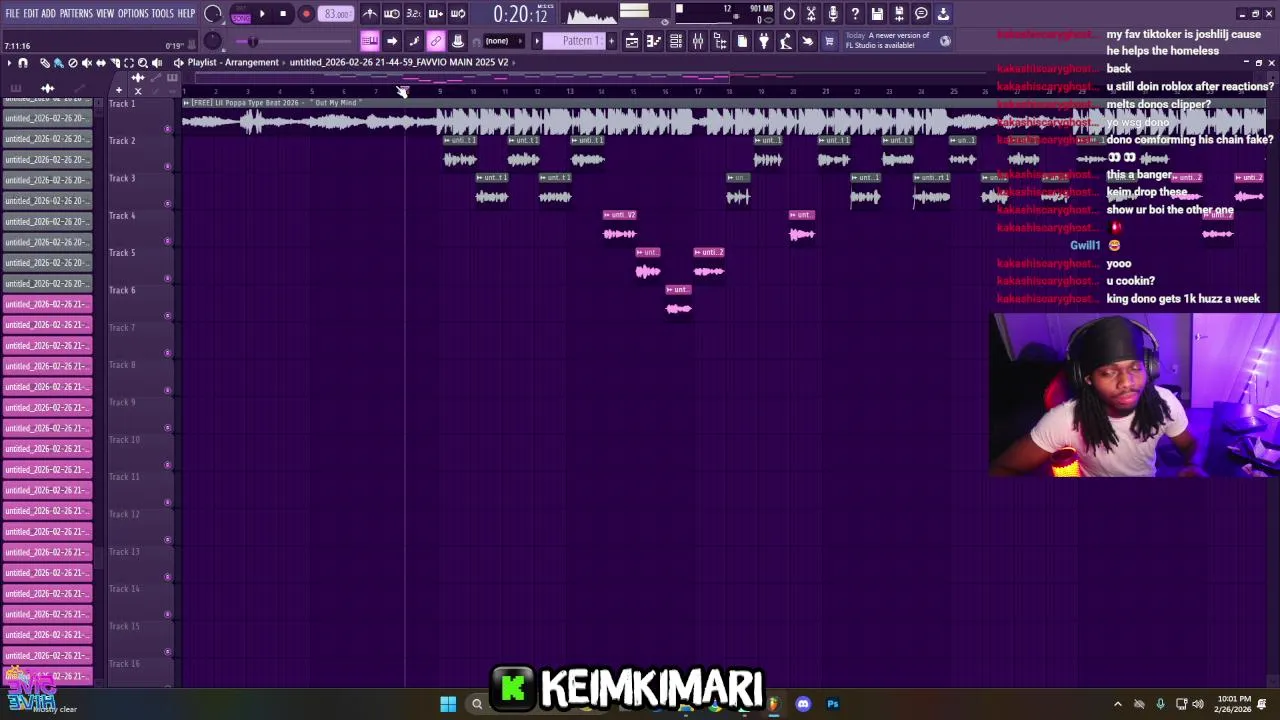Select the playlist Slip tool
Viewport: 1280px width, 720px height.
(100, 63)
